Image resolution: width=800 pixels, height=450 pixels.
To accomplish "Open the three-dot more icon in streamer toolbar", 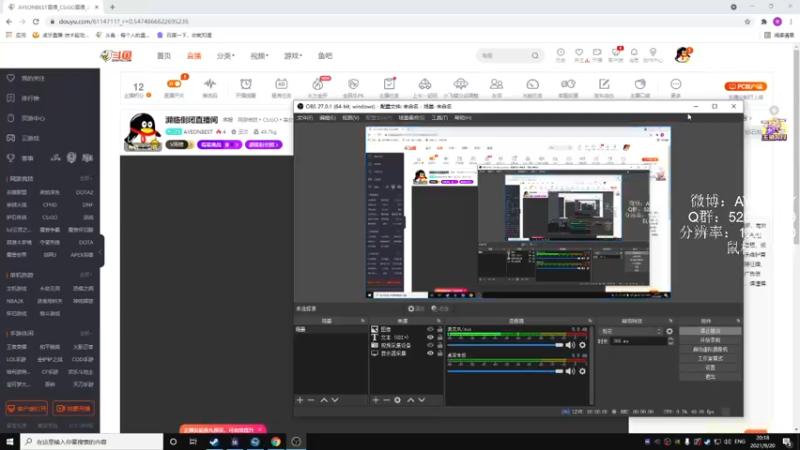I will [676, 84].
